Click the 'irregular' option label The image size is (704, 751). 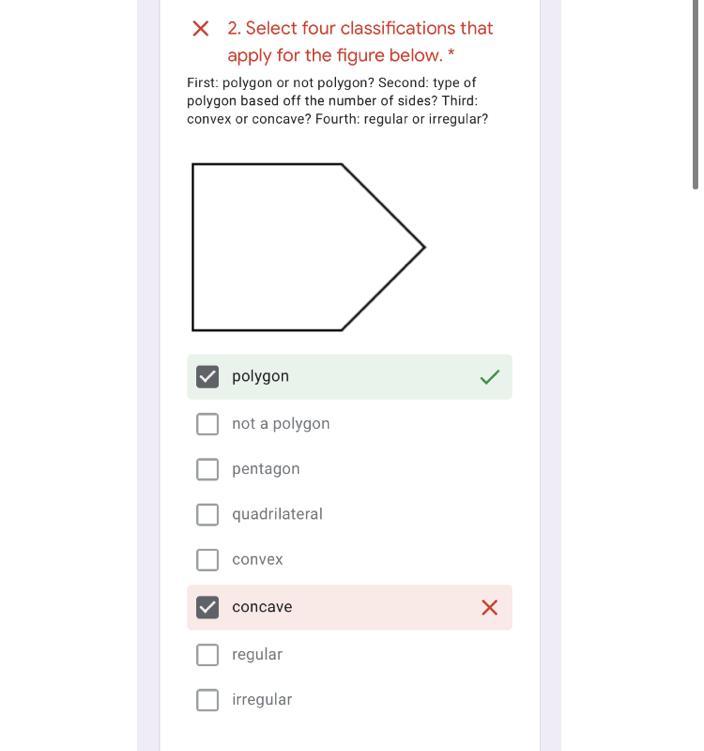coord(262,700)
